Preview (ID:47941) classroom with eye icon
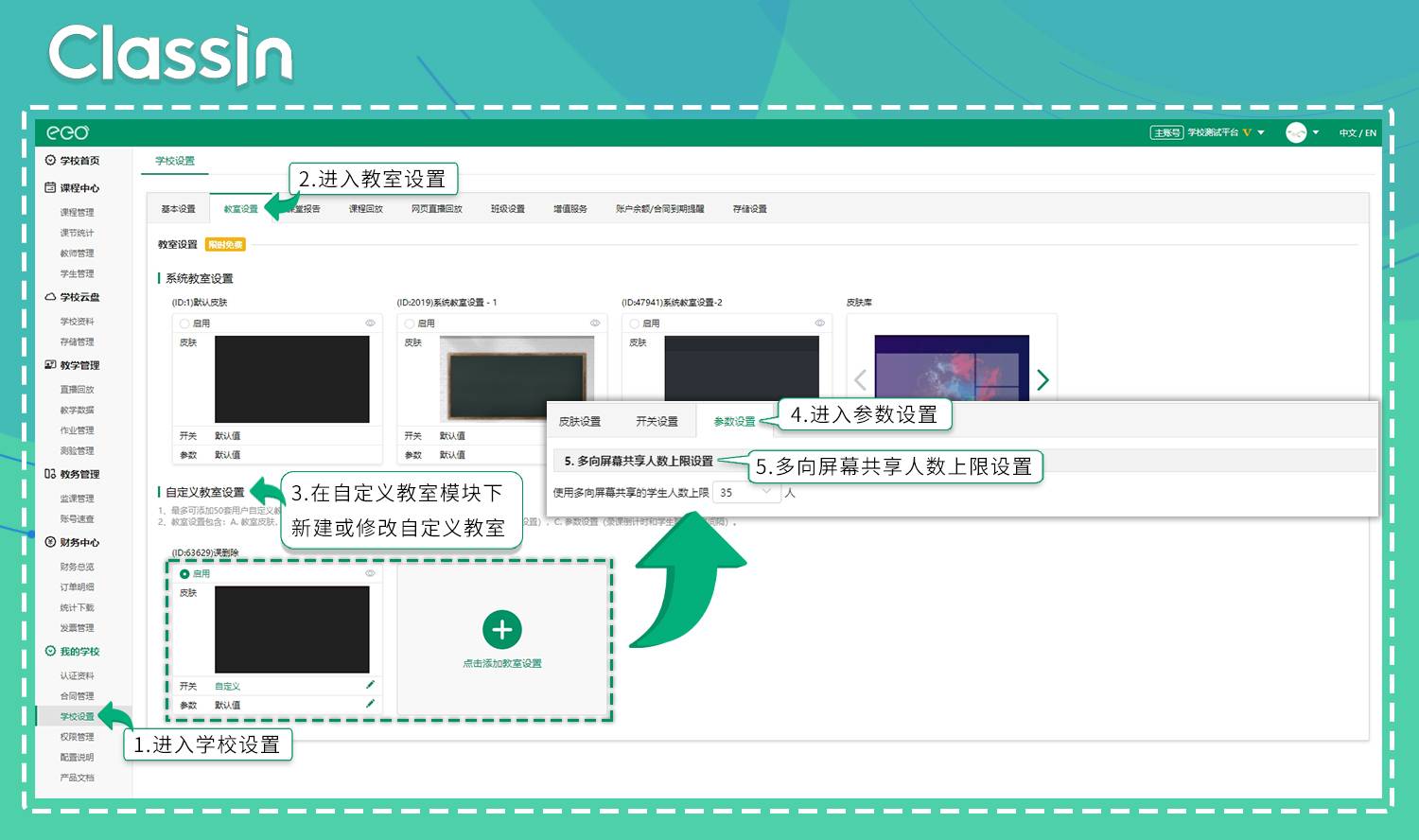 820,324
